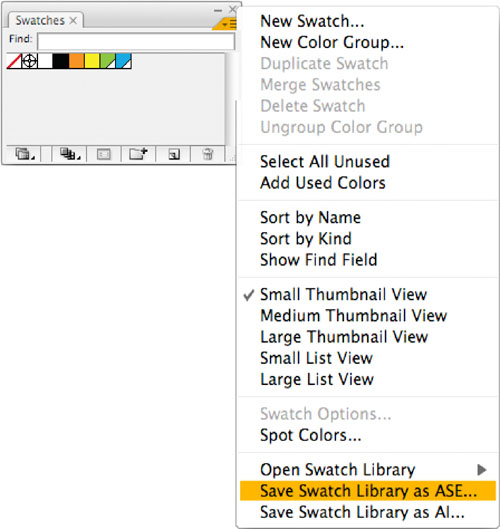Click Add Used Colors menu entry
500x529 pixels.
point(323,183)
